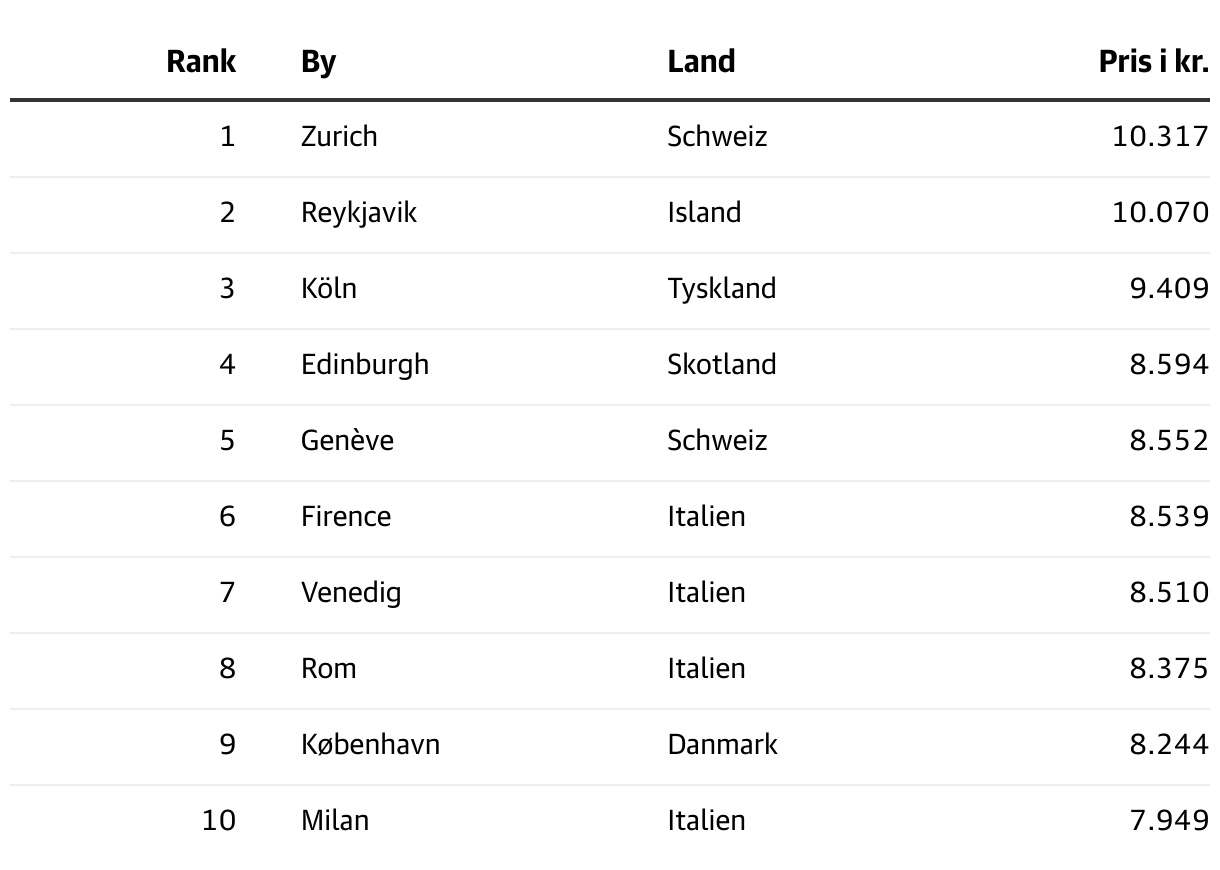
Task: Select the Milan city cell
Action: tap(334, 820)
